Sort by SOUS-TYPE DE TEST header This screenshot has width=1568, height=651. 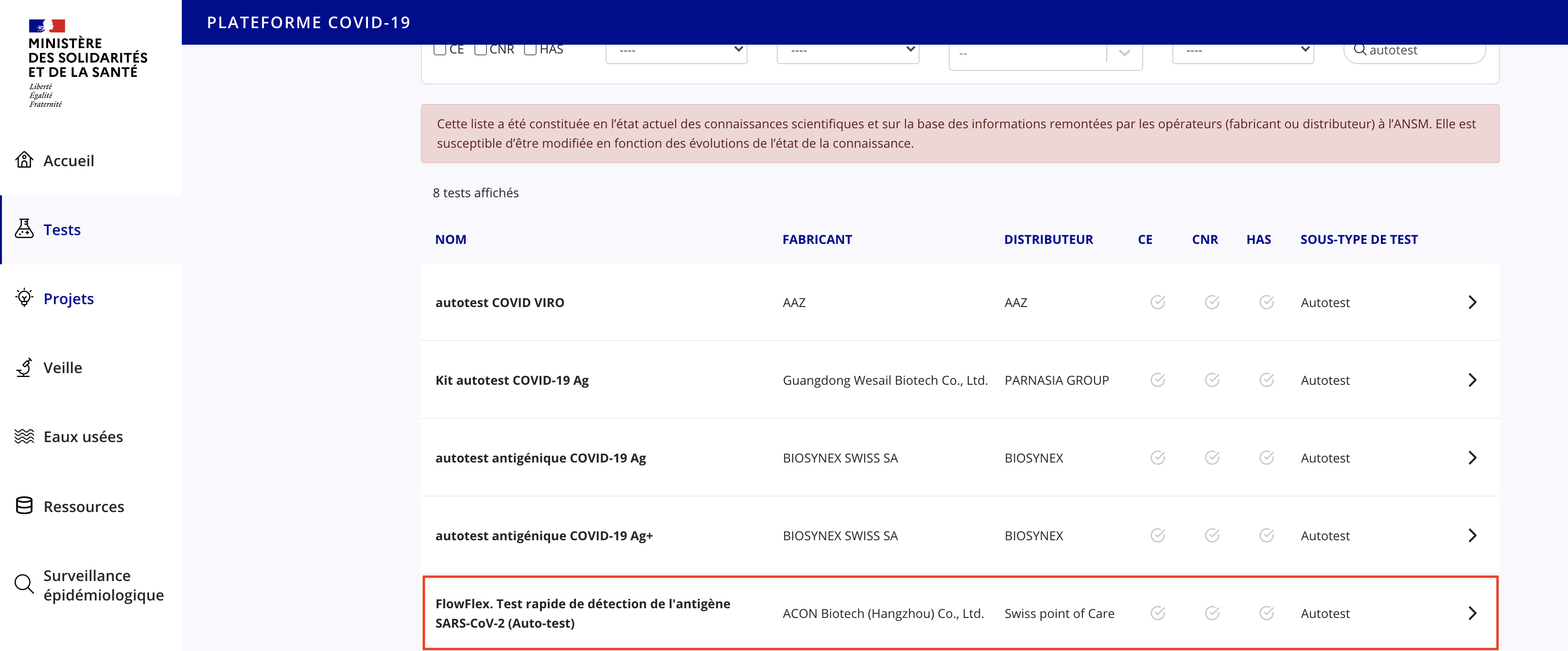click(x=1359, y=240)
